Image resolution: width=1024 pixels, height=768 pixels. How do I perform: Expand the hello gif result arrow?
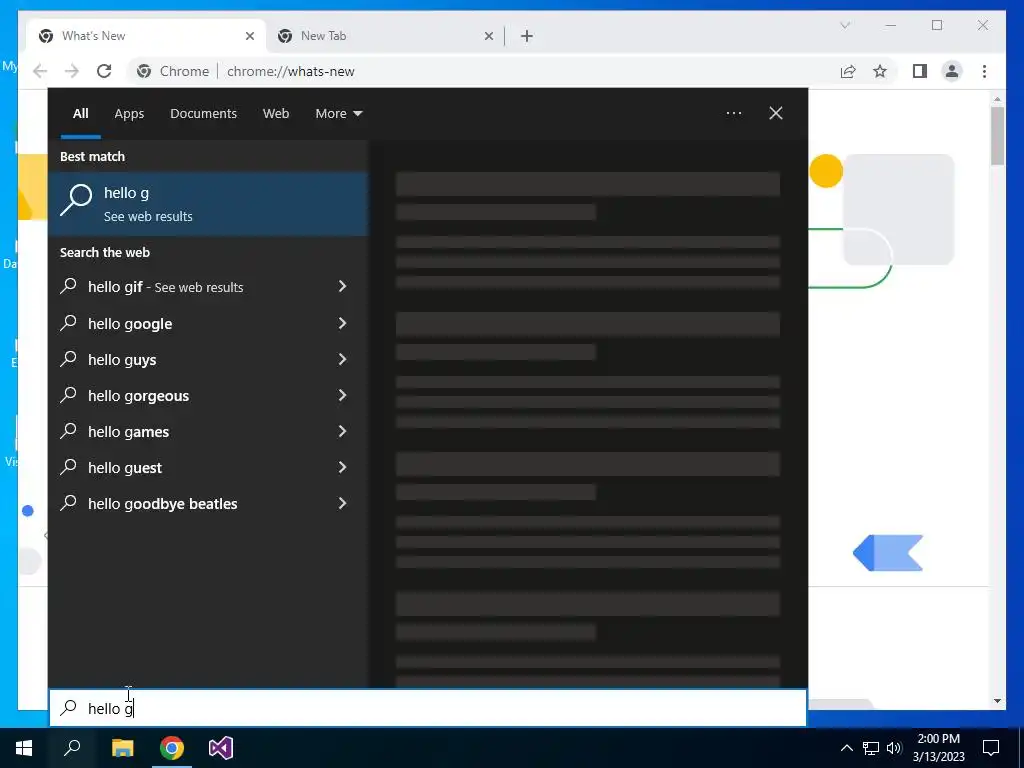(x=342, y=286)
